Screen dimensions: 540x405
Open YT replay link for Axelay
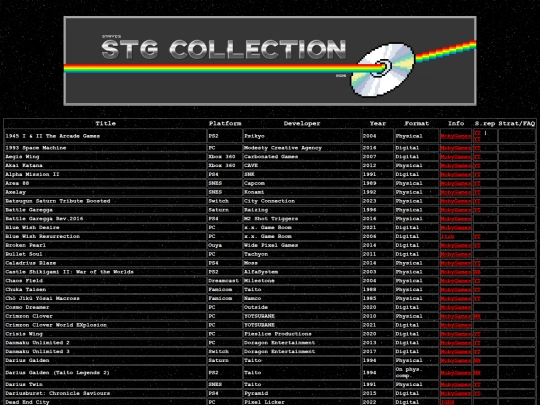[x=477, y=193]
